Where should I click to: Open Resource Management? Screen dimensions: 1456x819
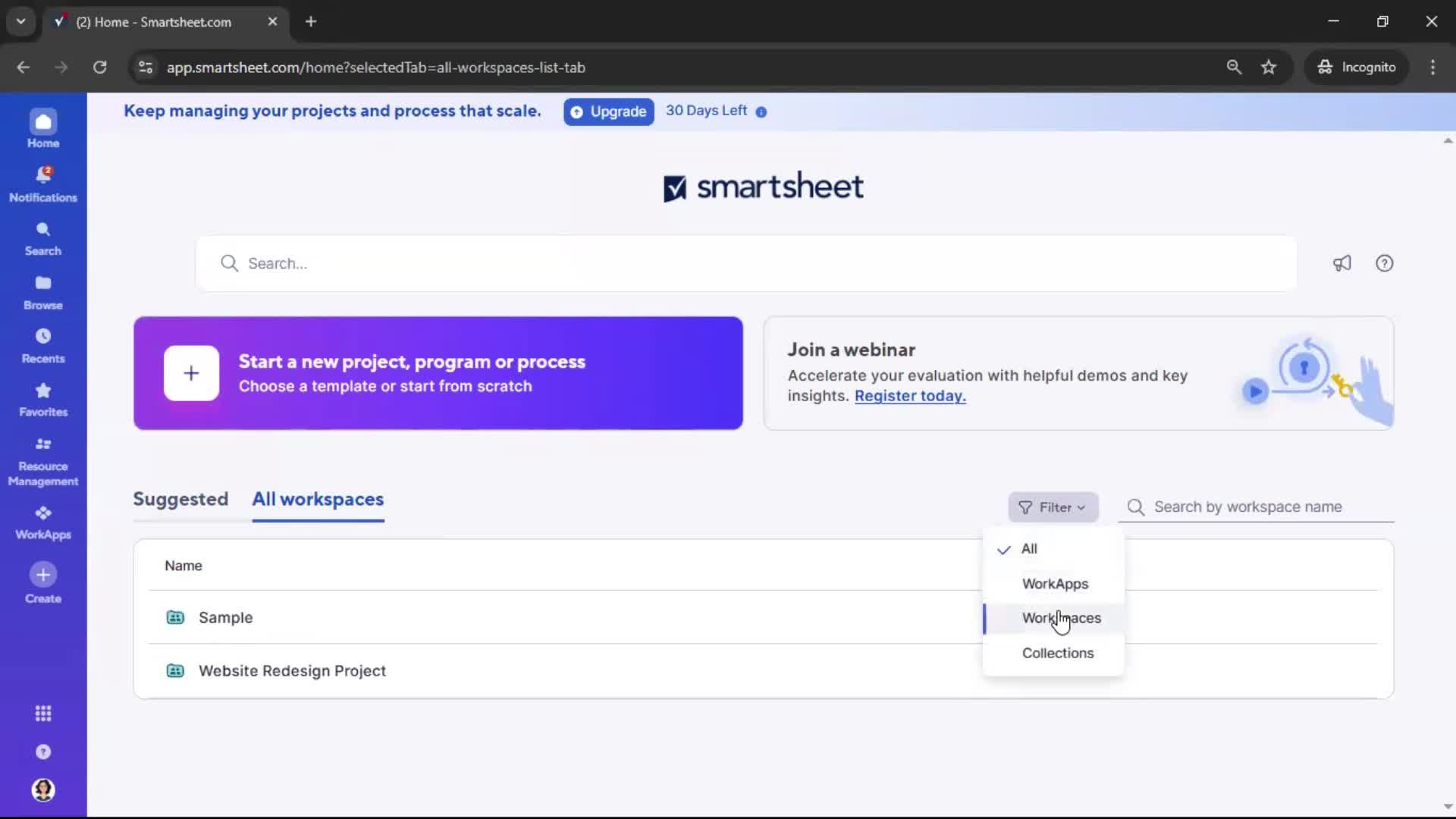(x=43, y=460)
